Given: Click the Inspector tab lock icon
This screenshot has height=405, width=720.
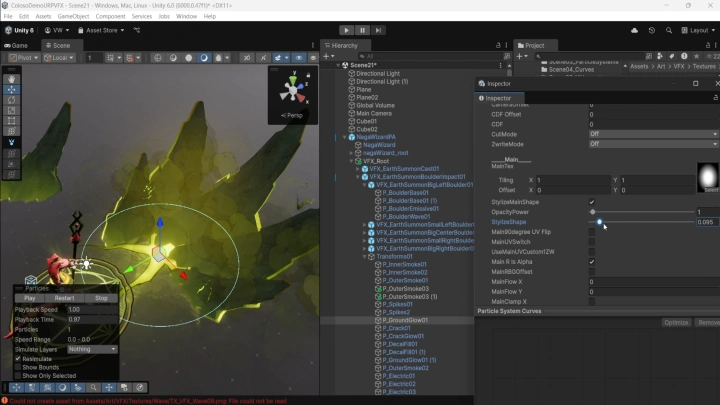Looking at the screenshot, I should pyautogui.click(x=715, y=98).
